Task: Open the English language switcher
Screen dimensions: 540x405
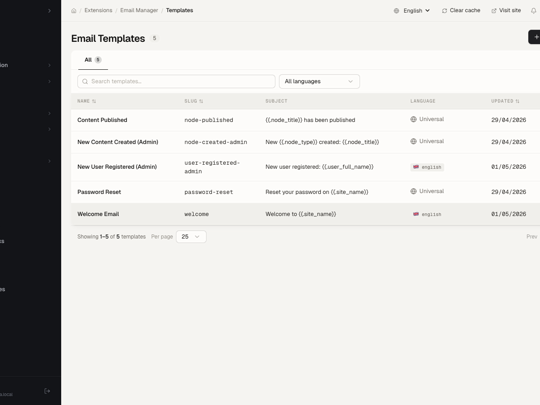Action: pos(412,11)
